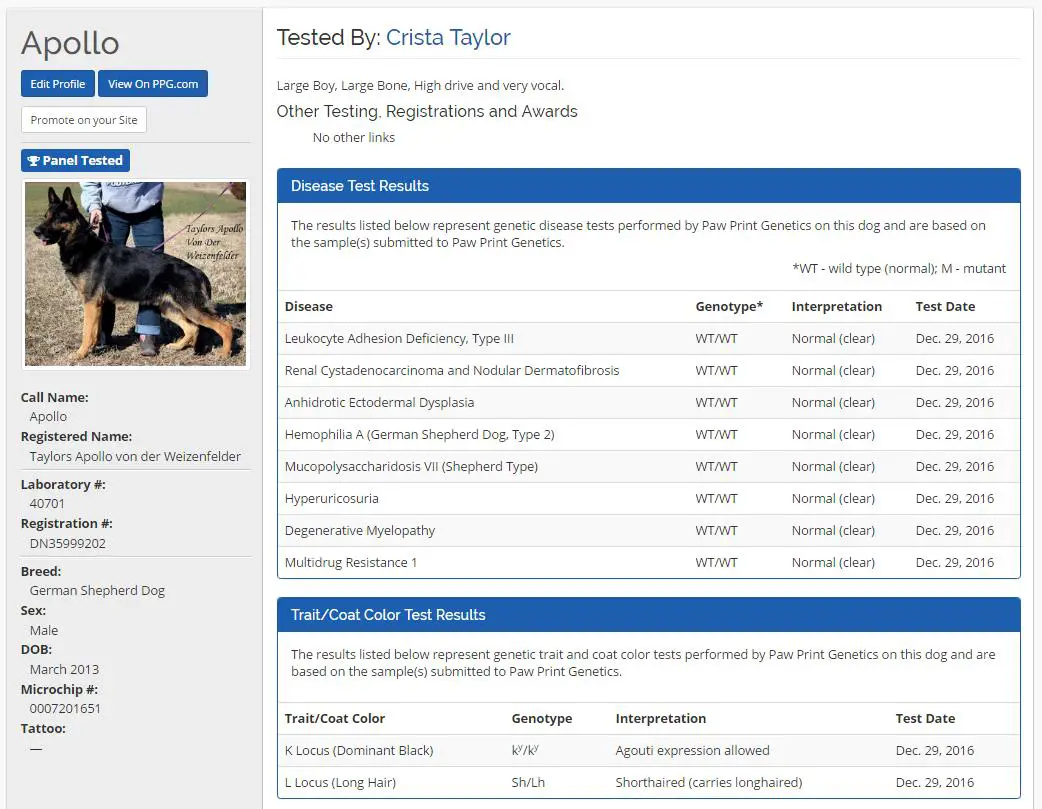Click the Male sex value

44,630
